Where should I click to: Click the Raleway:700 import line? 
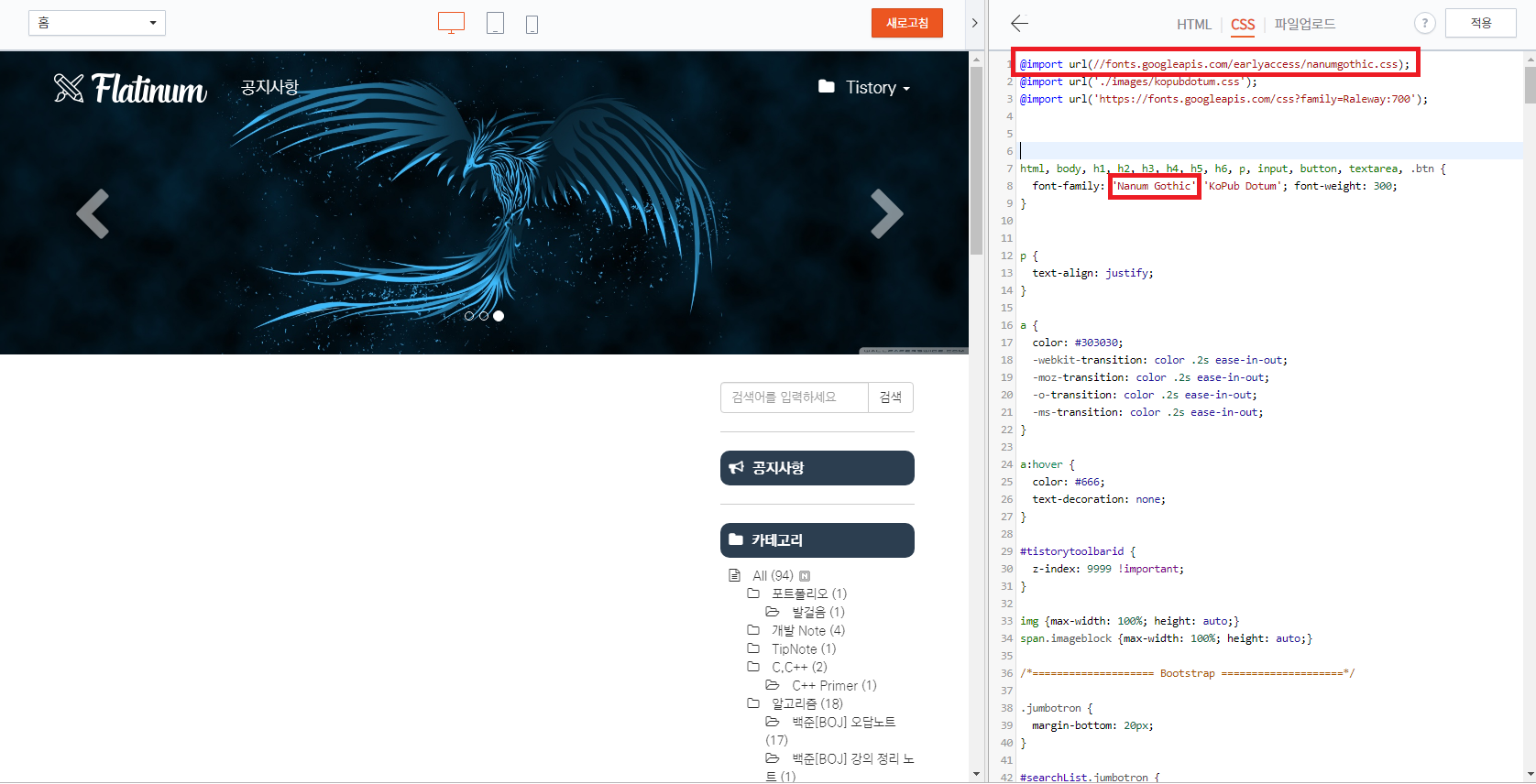coord(1223,99)
